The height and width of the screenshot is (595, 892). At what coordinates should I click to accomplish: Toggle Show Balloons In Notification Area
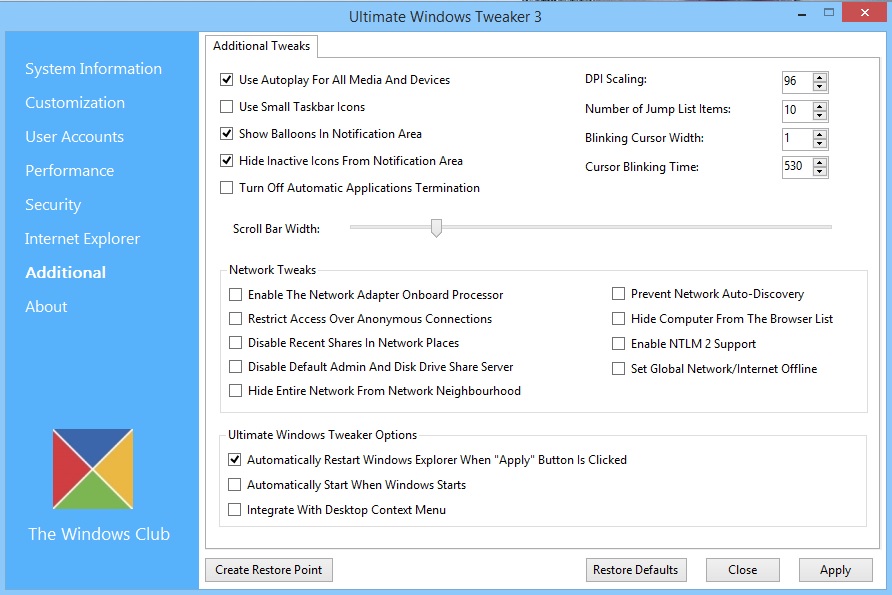click(x=226, y=134)
